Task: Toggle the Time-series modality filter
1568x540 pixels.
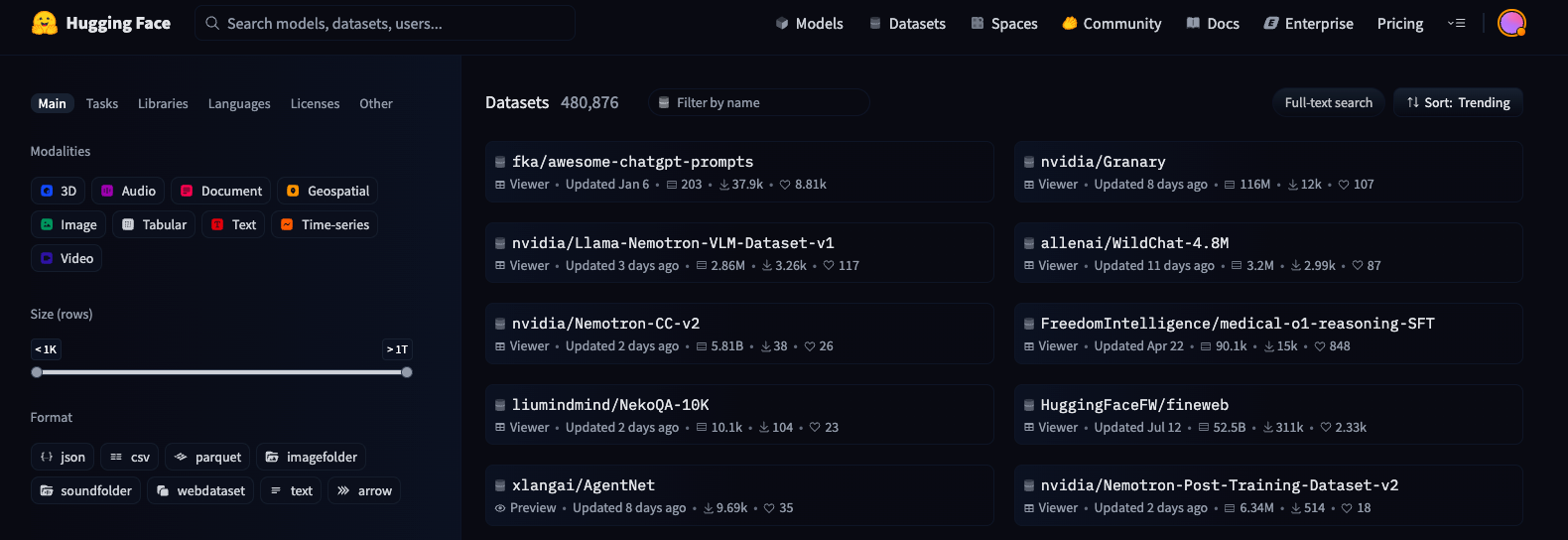Action: 325,224
